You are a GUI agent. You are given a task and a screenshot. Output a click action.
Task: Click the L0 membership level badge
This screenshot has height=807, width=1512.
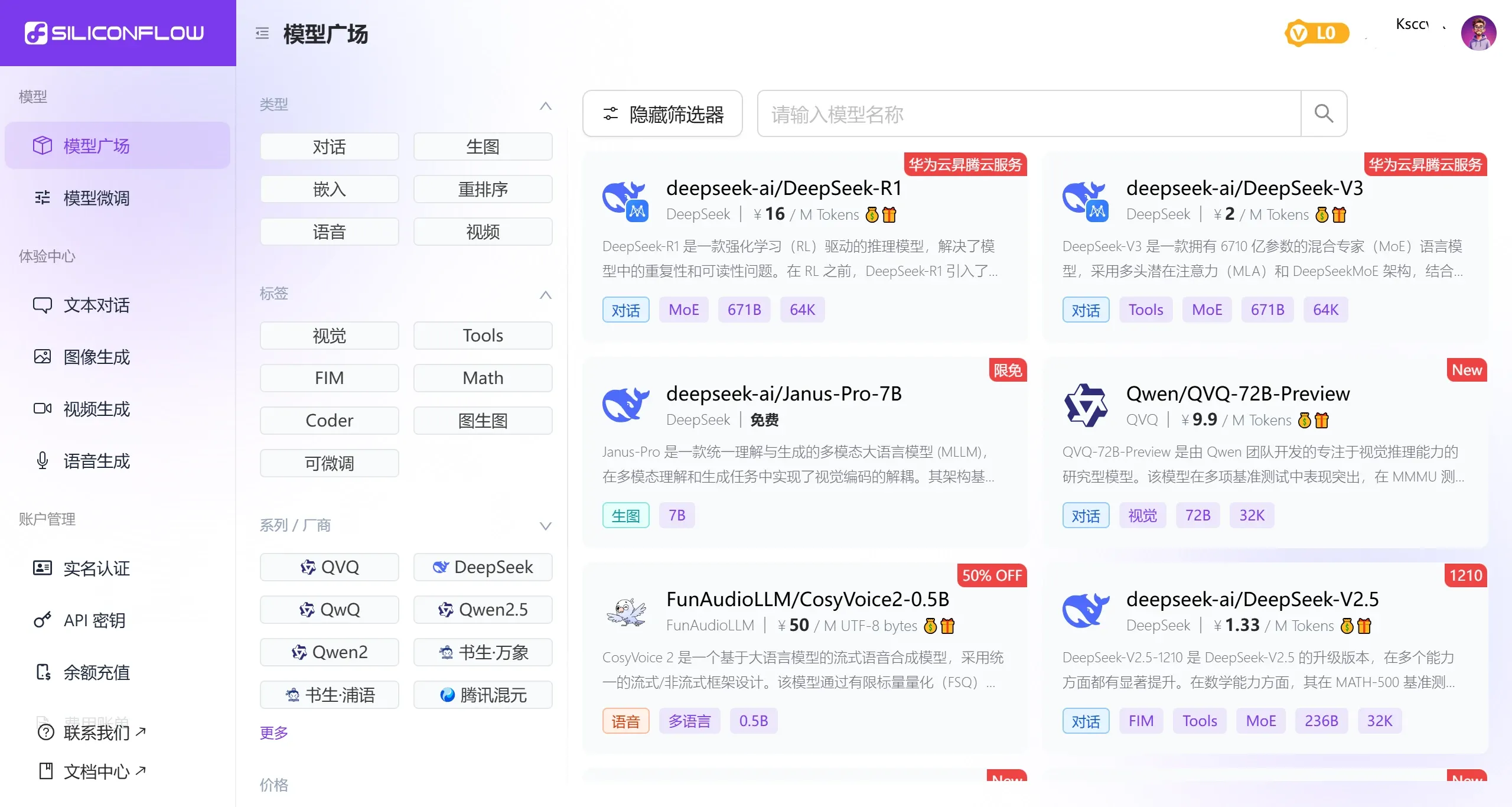pos(1317,34)
